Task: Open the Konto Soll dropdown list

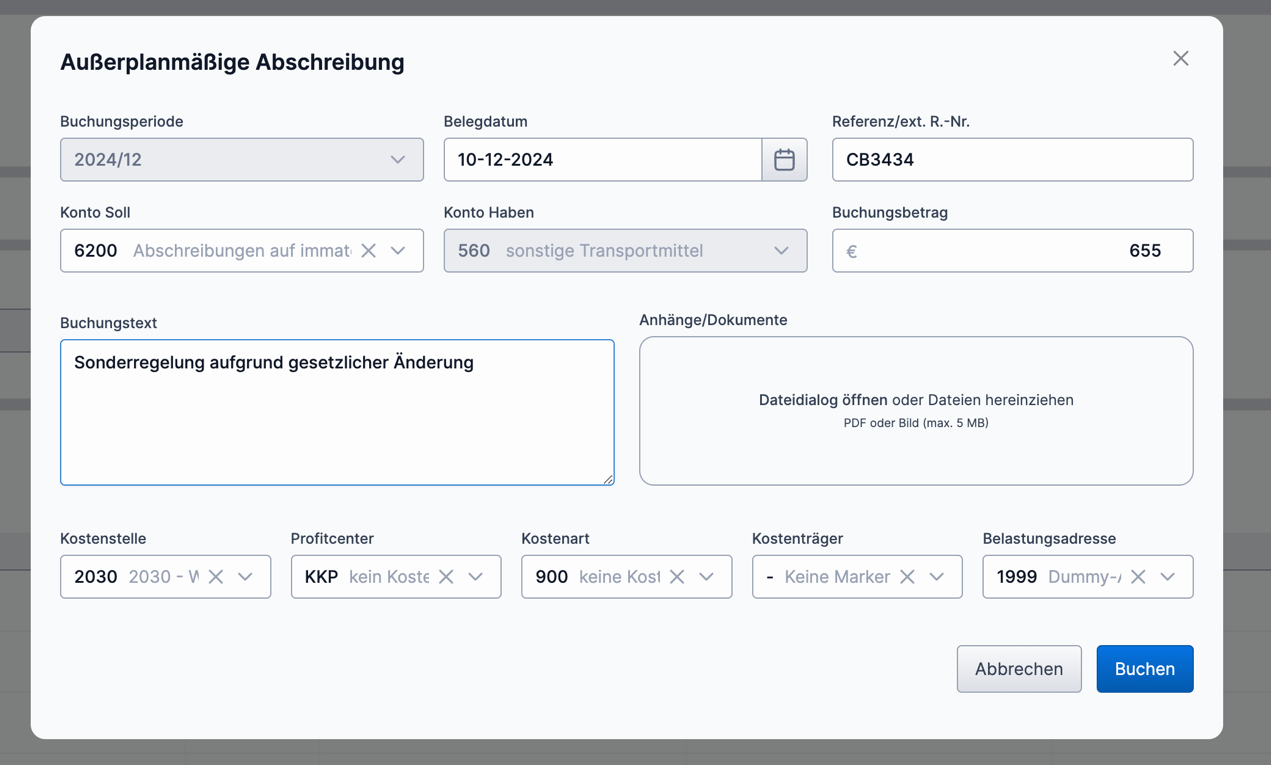Action: tap(399, 251)
